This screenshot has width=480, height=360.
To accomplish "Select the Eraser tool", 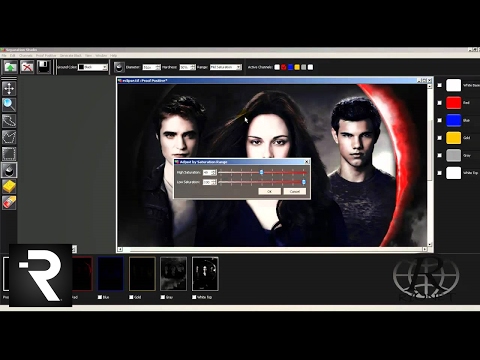I will (x=9, y=202).
